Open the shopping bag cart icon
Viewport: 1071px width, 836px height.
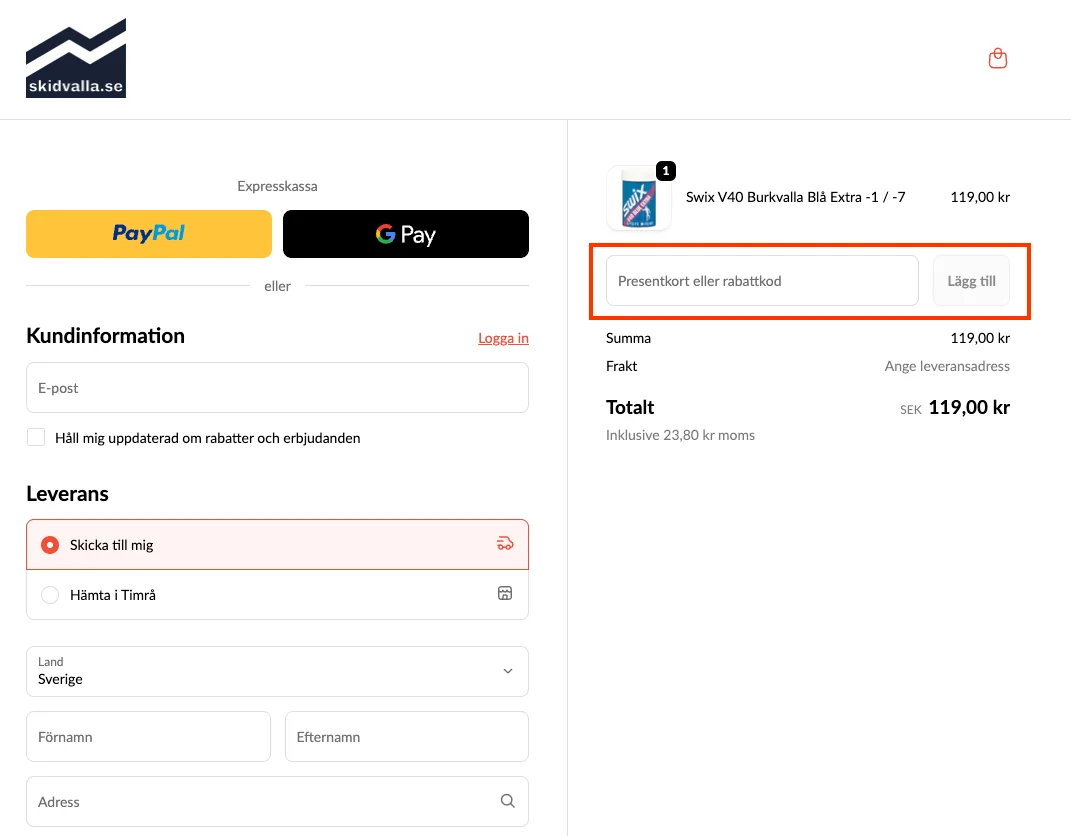point(997,59)
